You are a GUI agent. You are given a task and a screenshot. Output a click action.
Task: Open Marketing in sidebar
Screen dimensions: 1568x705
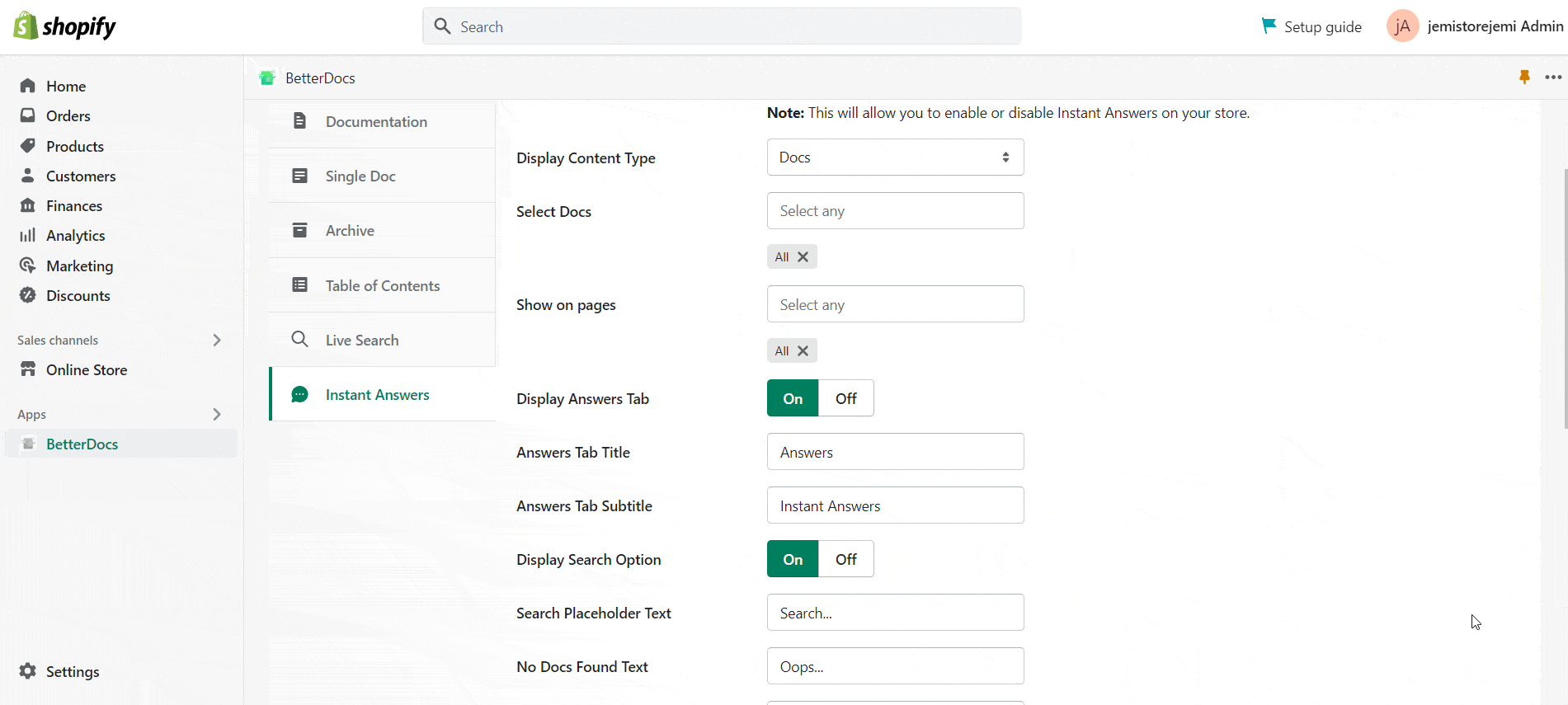click(x=80, y=266)
